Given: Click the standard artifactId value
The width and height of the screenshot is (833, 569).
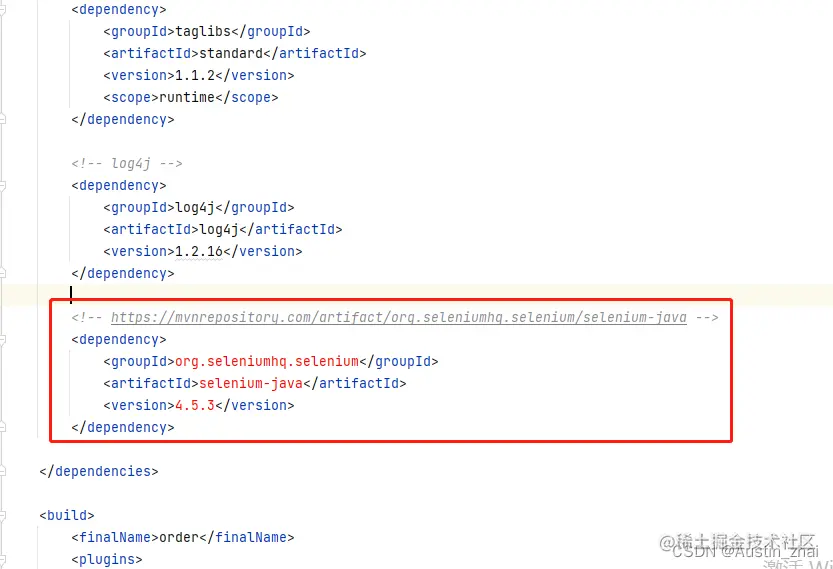Looking at the screenshot, I should coord(231,53).
